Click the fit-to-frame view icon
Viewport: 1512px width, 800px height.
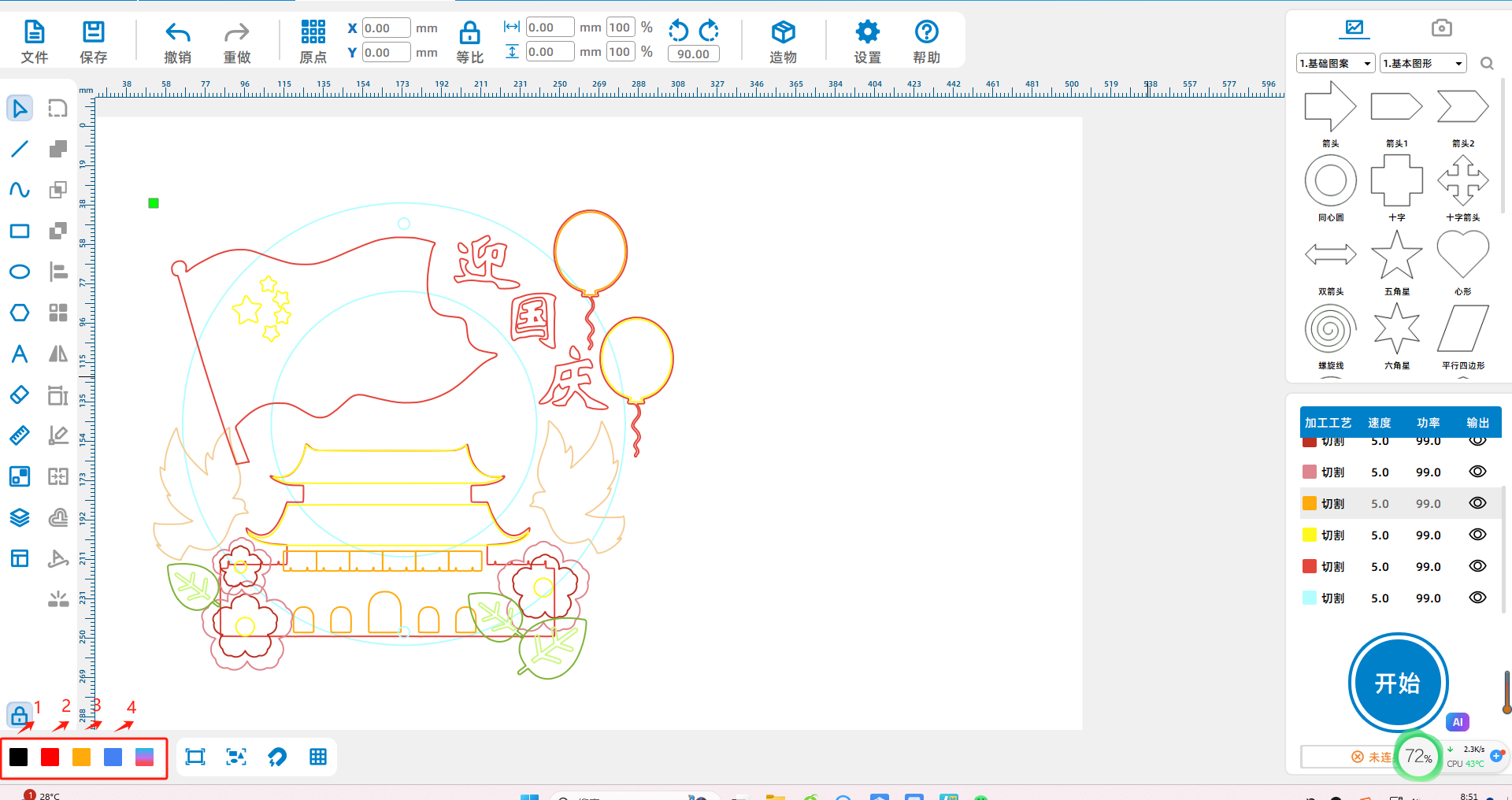click(x=195, y=757)
